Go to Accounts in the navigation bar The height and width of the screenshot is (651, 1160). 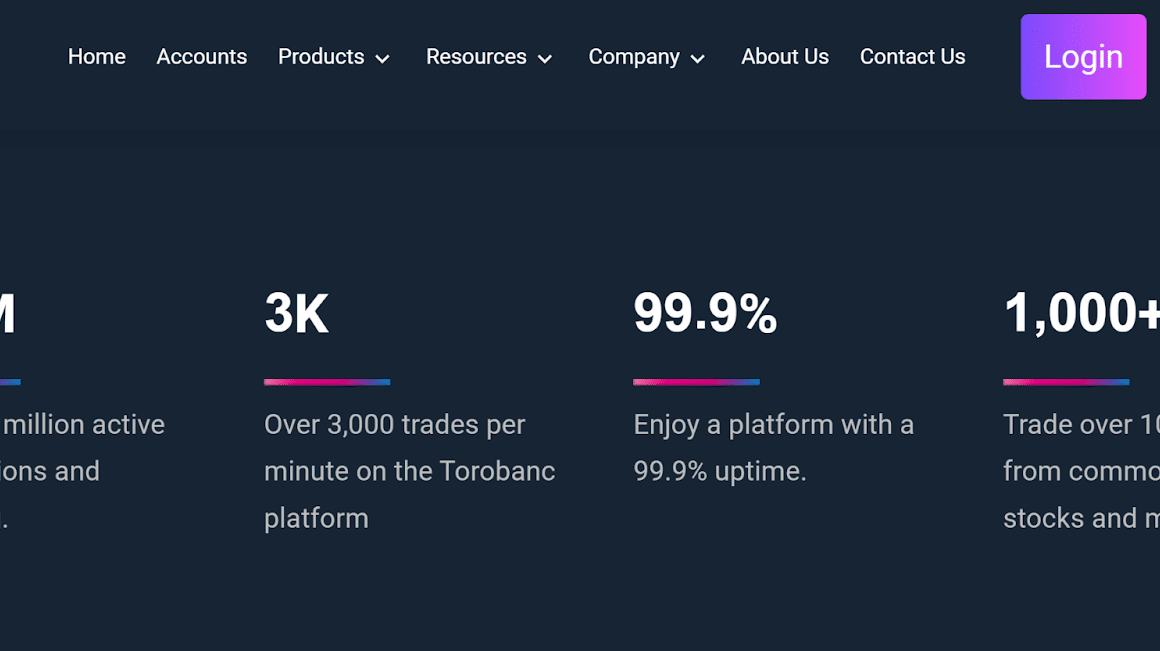(x=201, y=57)
